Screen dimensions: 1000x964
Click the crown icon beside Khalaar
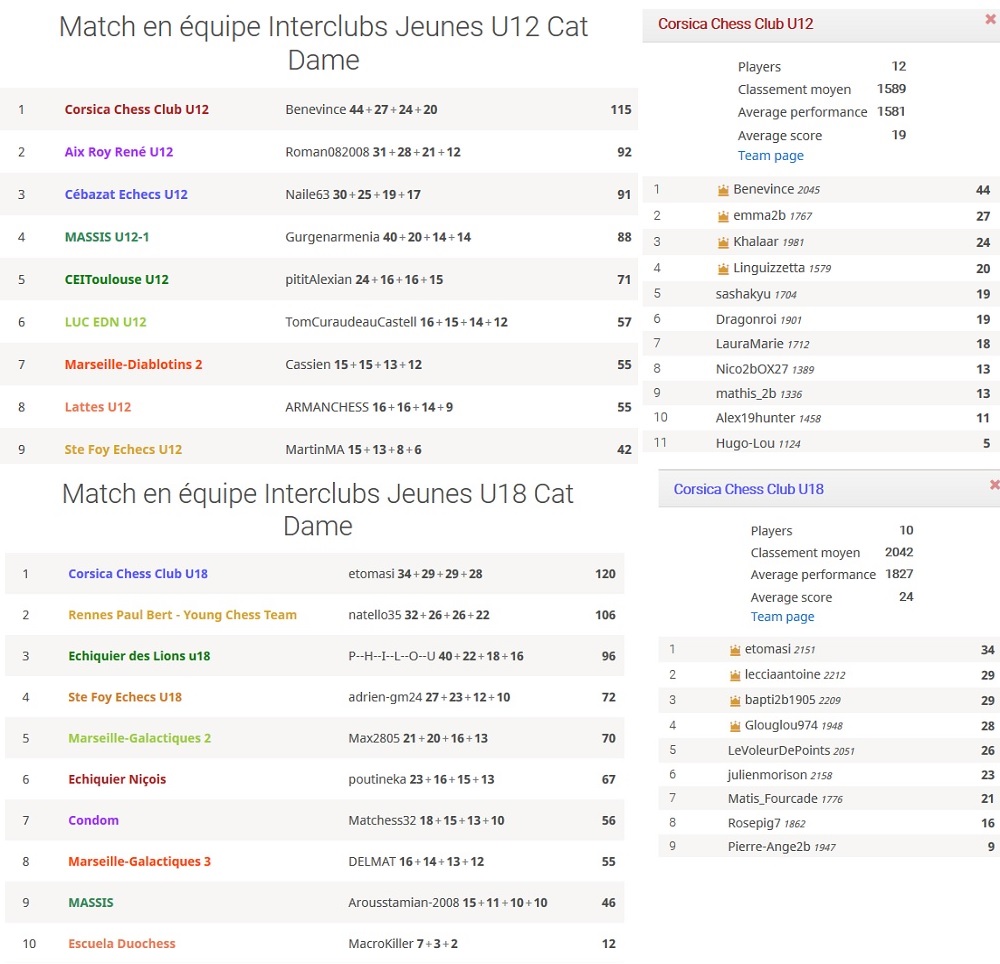click(723, 242)
